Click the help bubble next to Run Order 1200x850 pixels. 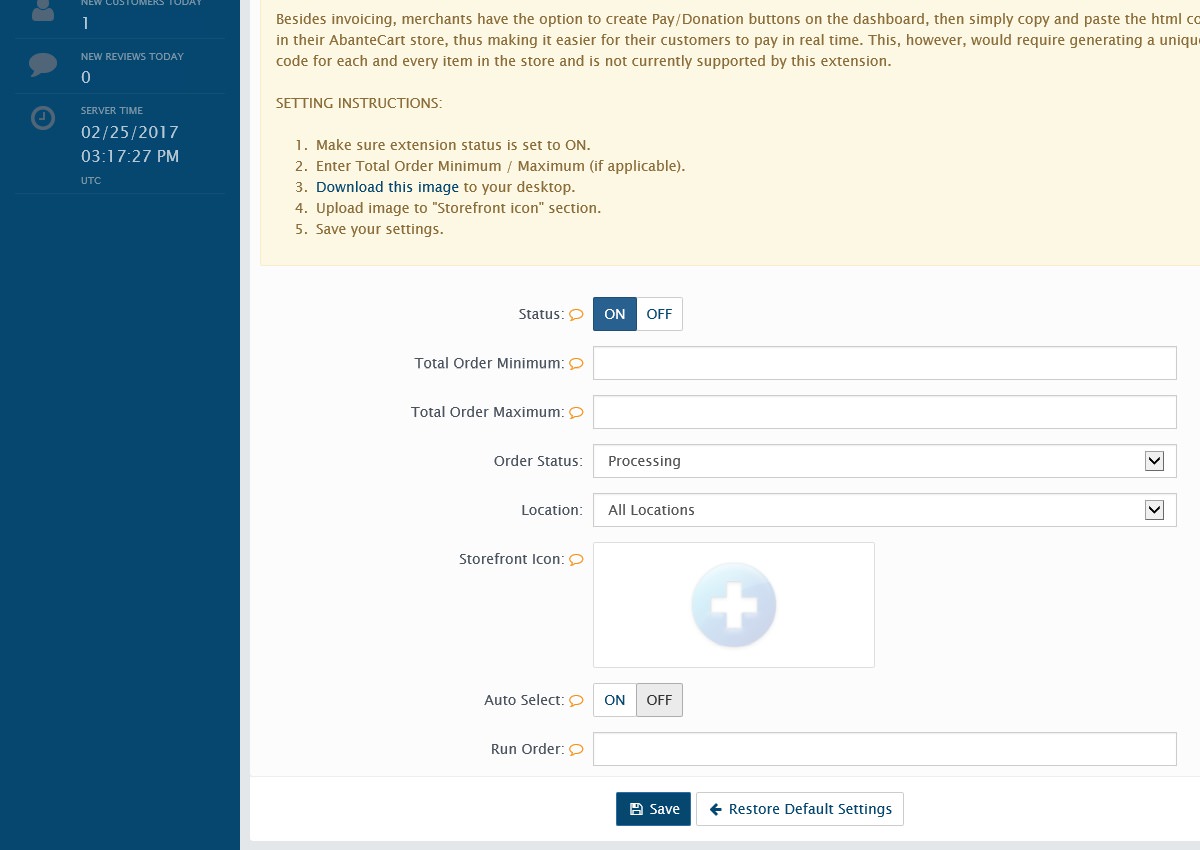[576, 750]
